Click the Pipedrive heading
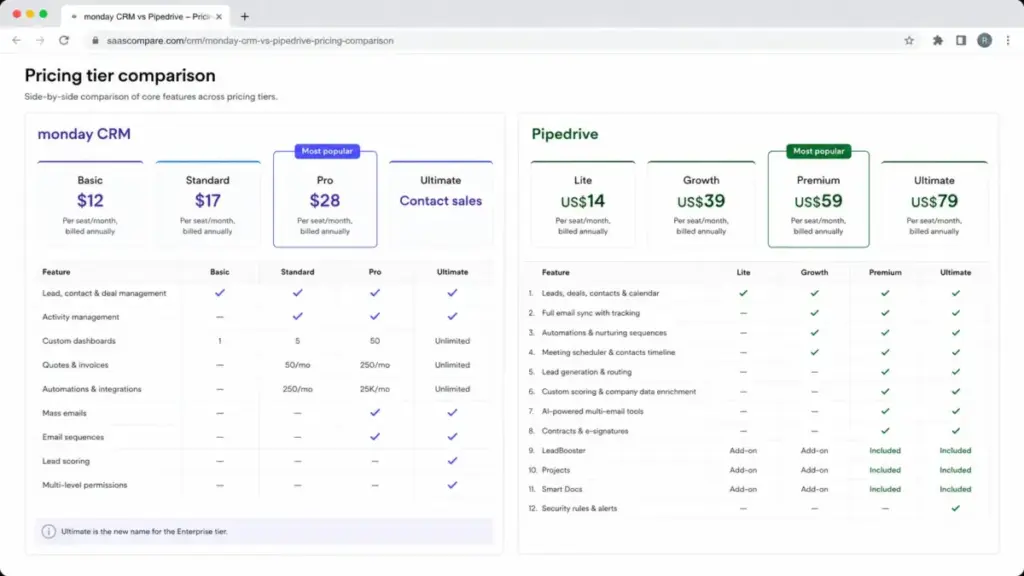1024x576 pixels. tap(565, 134)
